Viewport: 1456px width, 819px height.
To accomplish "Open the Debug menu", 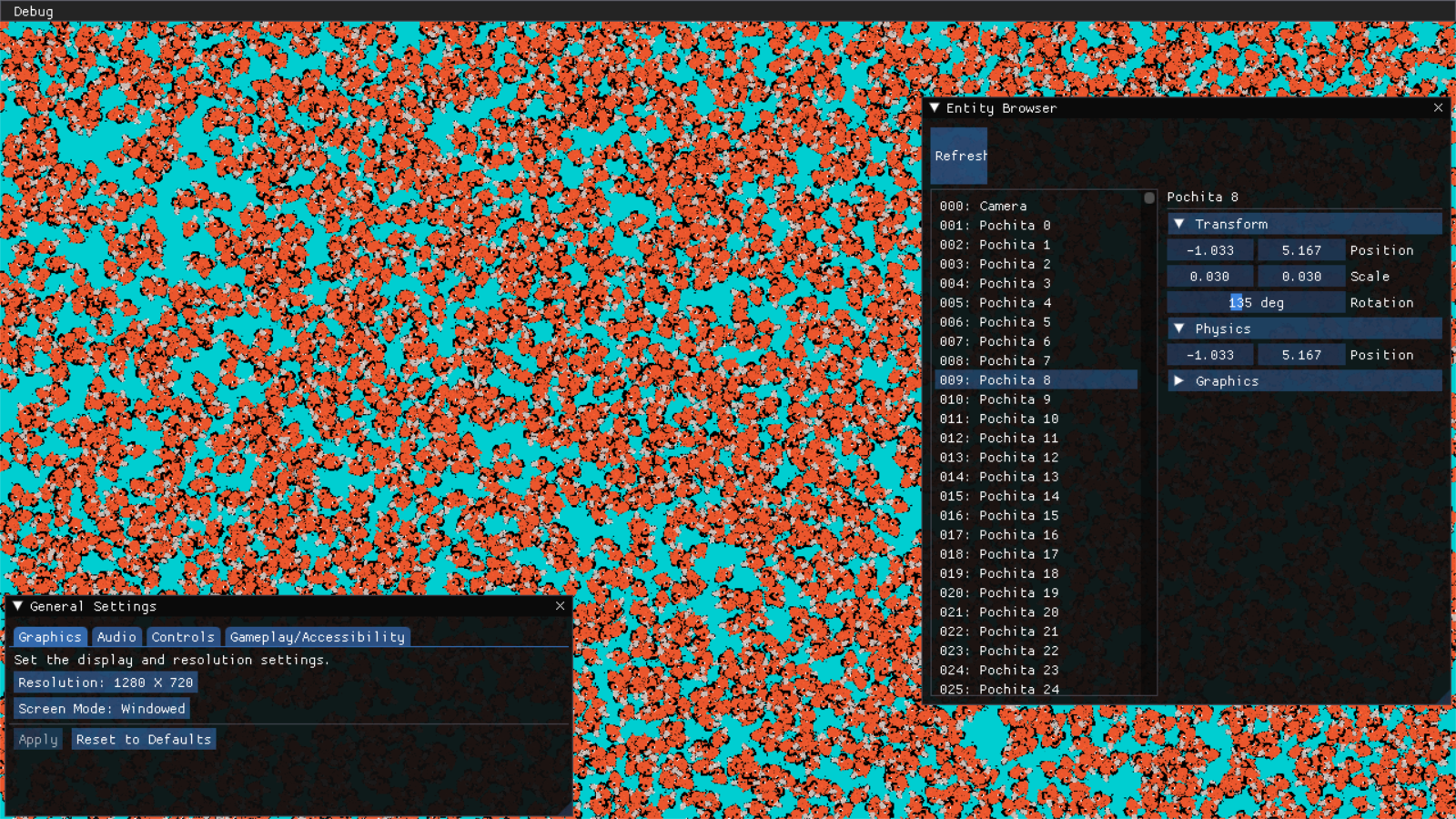I will point(34,11).
